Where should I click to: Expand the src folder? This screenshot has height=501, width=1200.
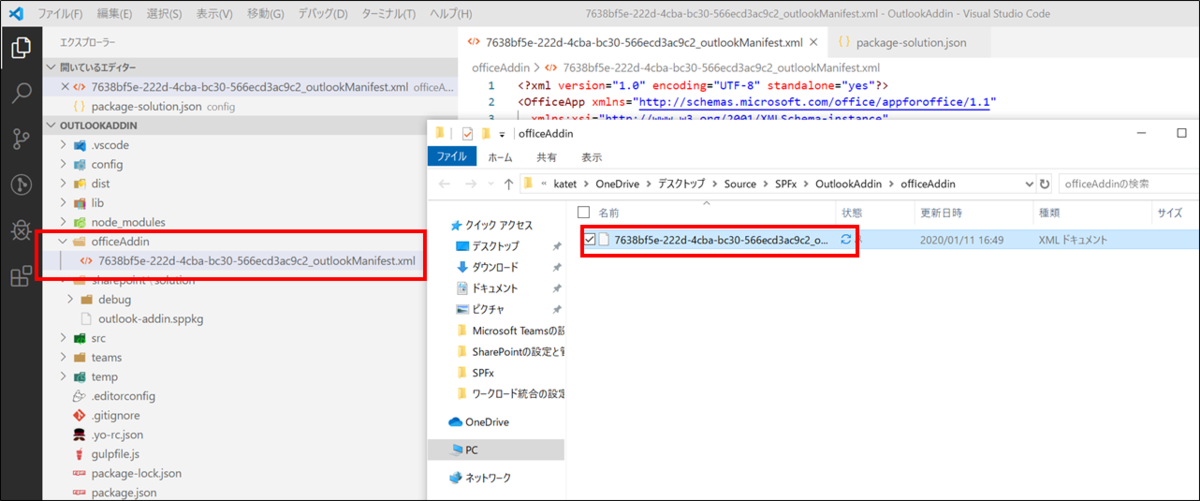click(x=64, y=338)
